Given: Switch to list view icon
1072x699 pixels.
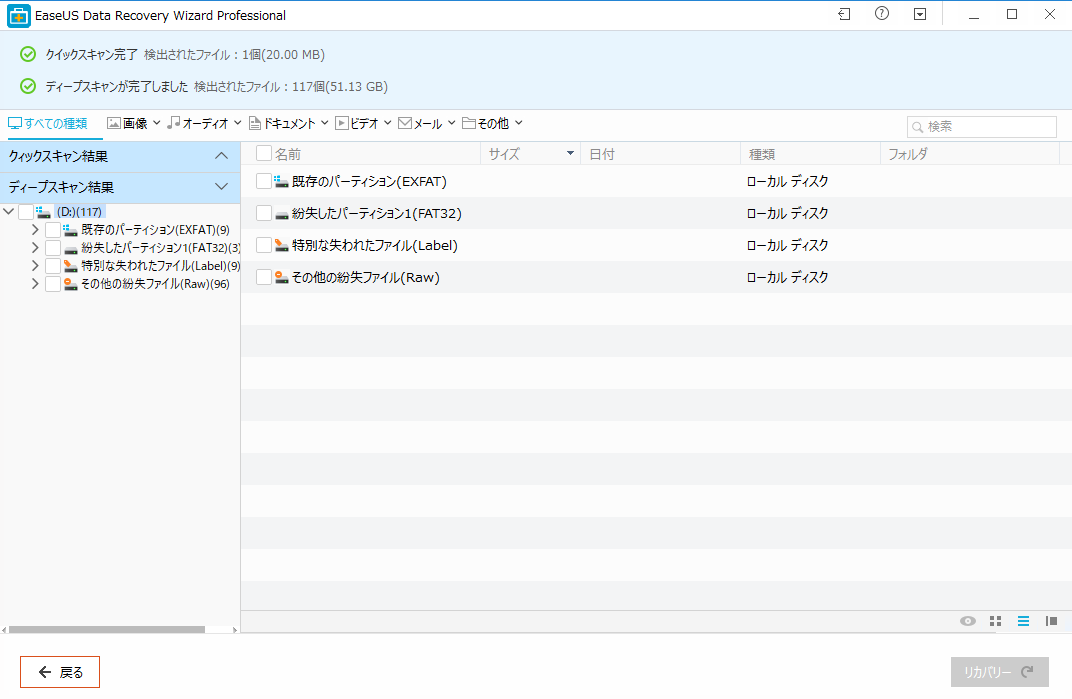Looking at the screenshot, I should tap(1023, 621).
